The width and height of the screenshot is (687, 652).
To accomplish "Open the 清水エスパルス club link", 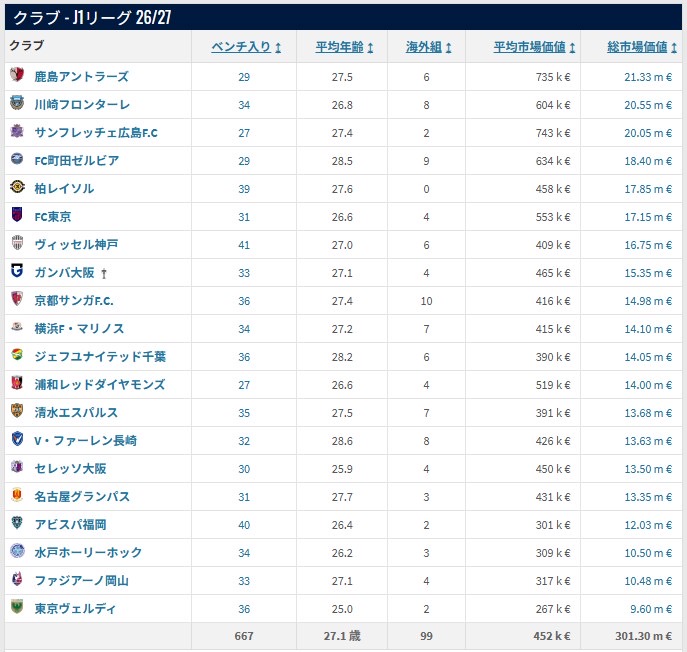I will (76, 413).
